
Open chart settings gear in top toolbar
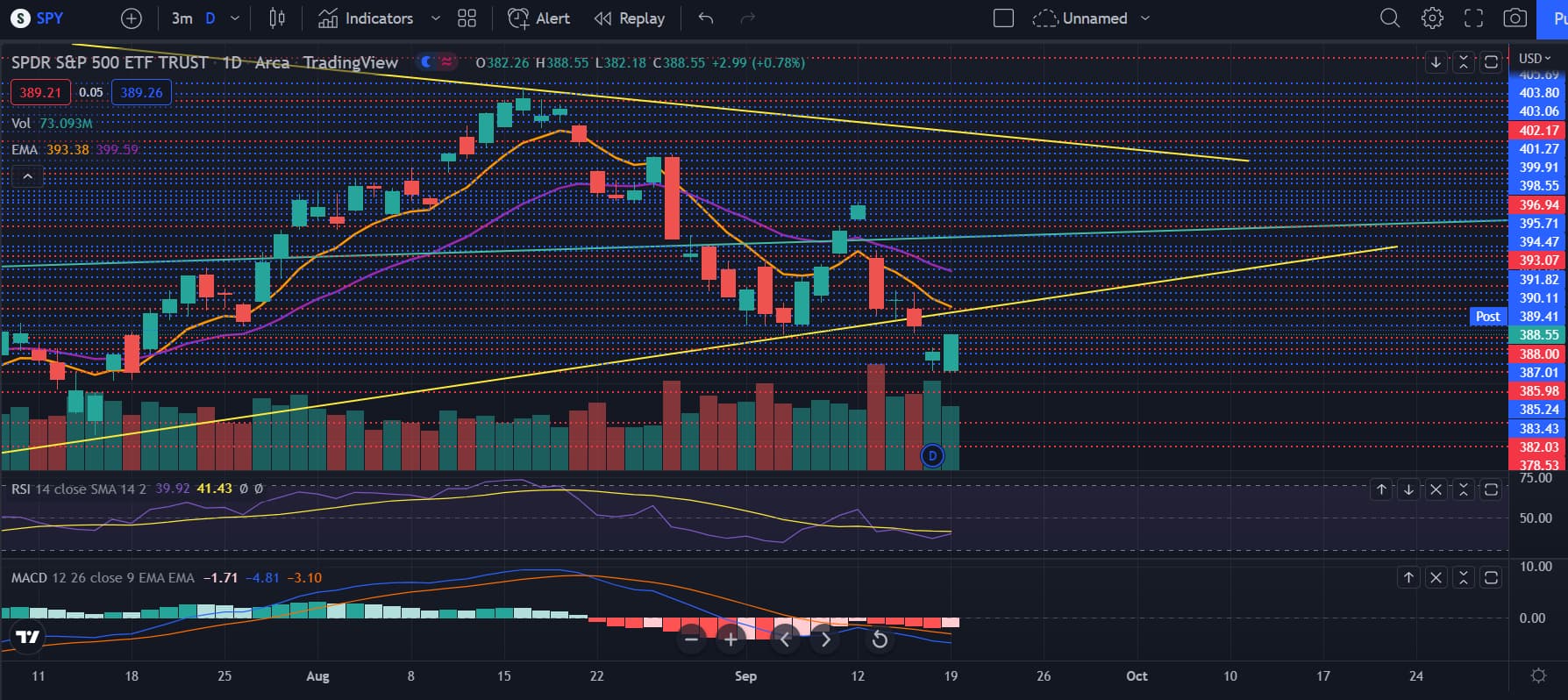coord(1432,18)
